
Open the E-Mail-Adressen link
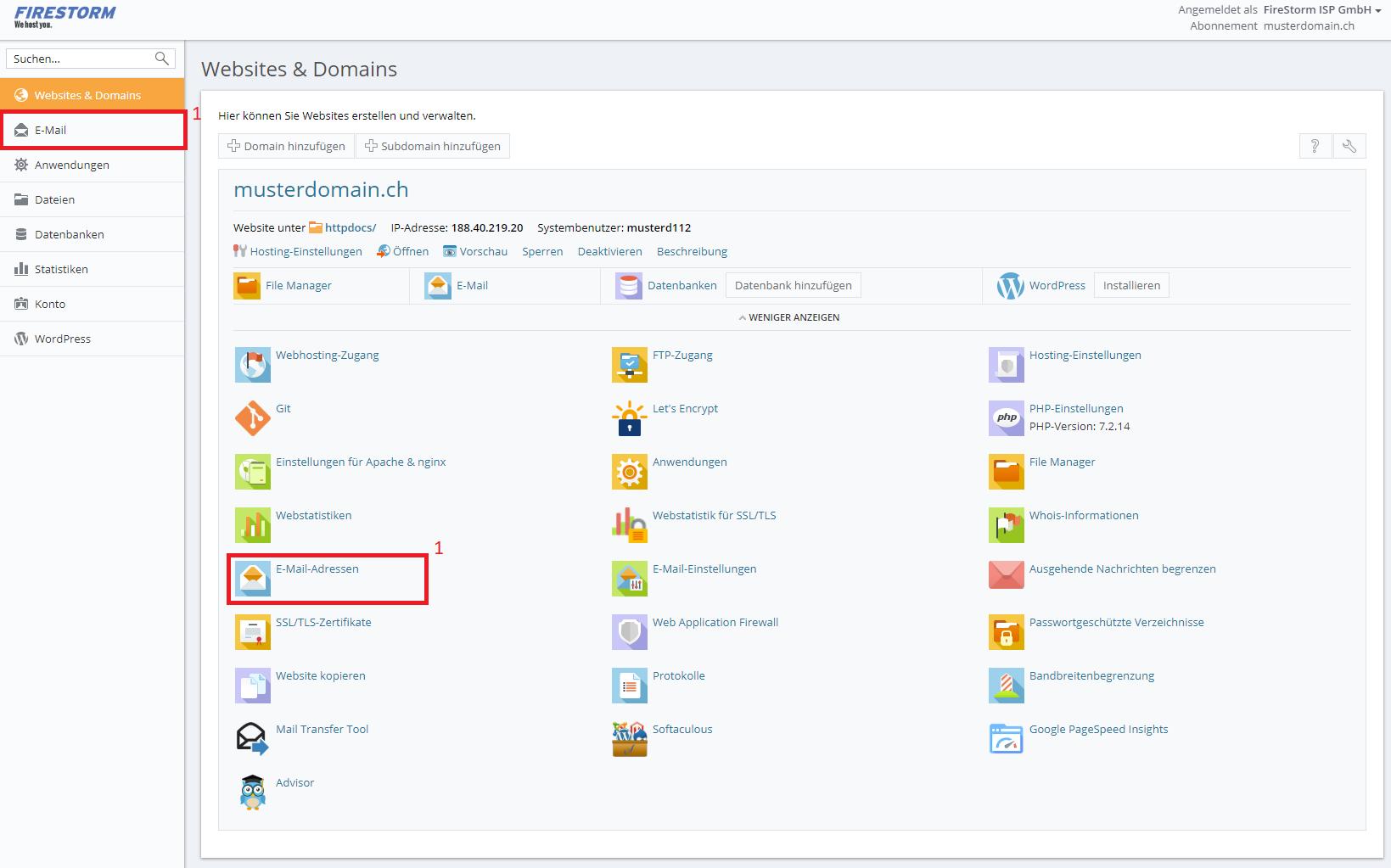click(x=317, y=569)
